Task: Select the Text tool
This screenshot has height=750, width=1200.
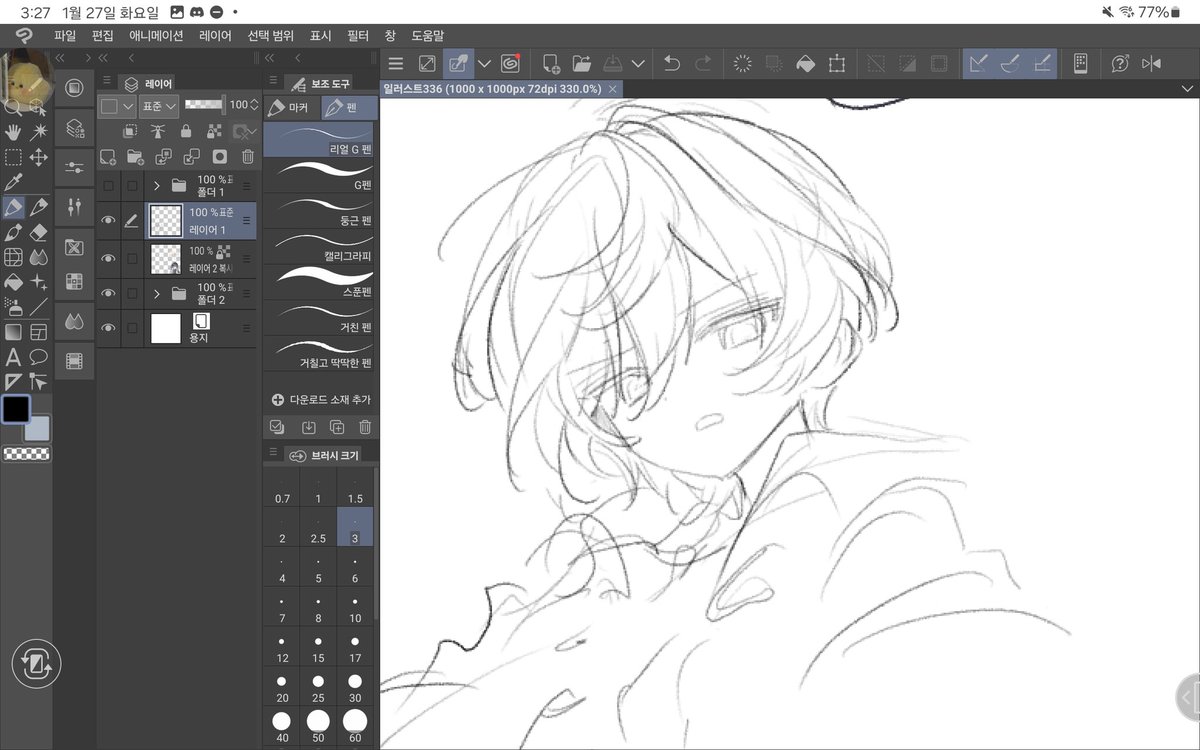Action: [13, 357]
